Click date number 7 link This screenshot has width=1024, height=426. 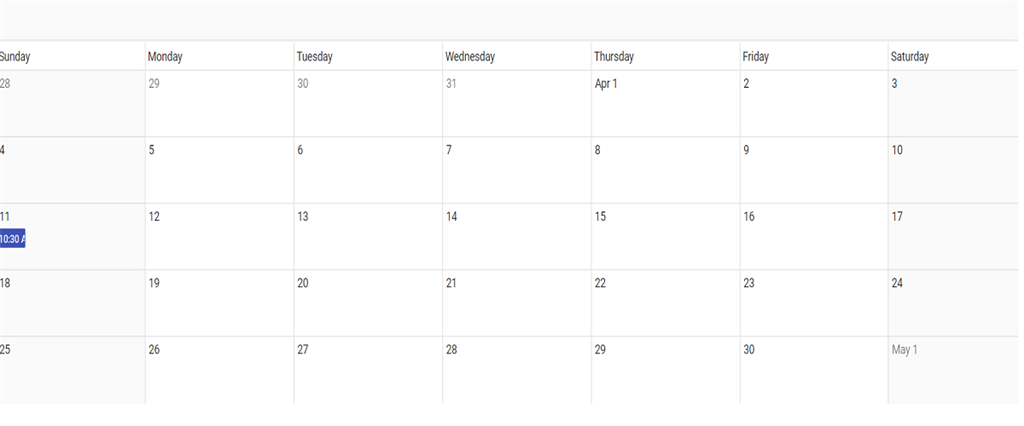coord(449,150)
